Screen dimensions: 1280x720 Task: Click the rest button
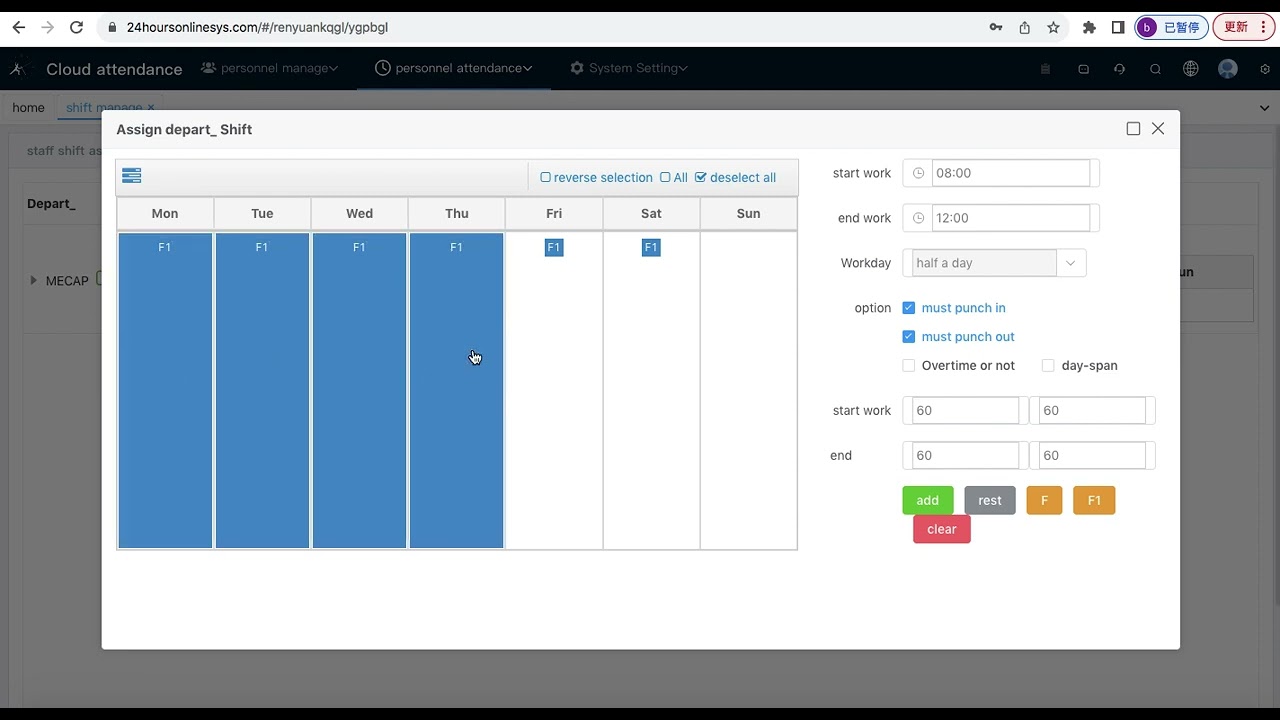(x=990, y=500)
